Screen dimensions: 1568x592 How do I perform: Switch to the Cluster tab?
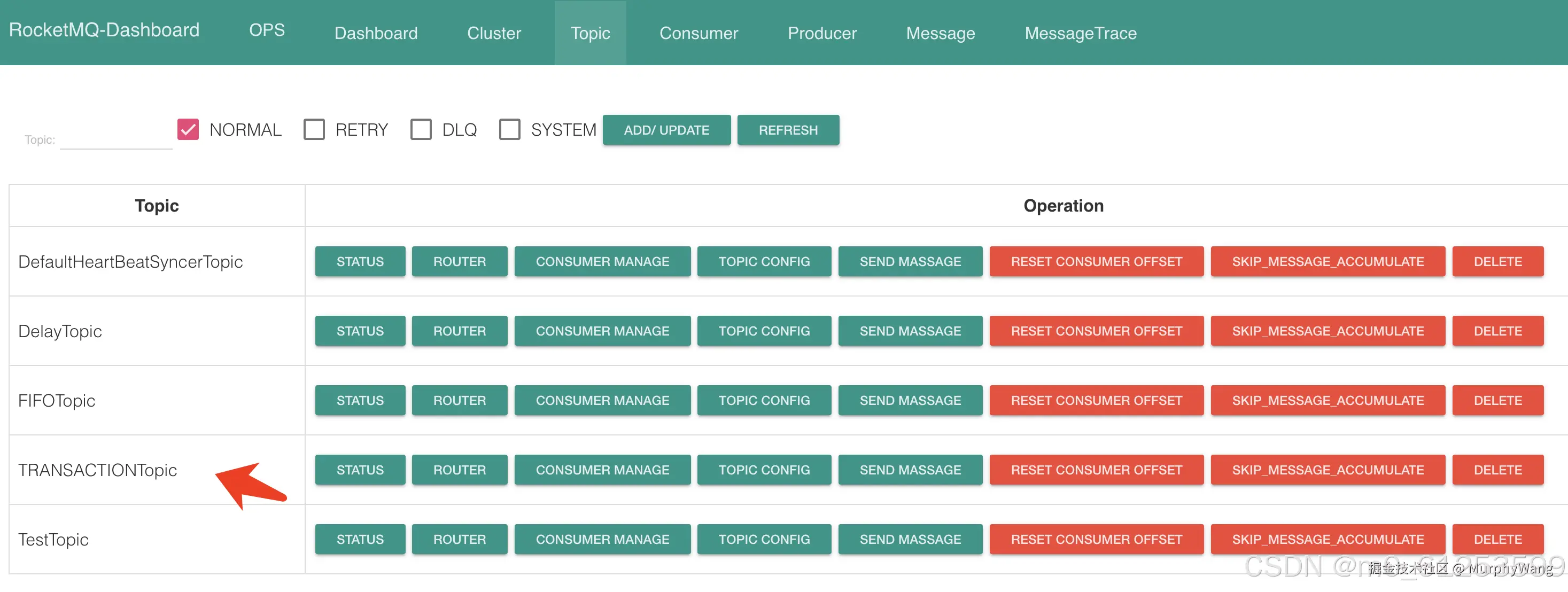pyautogui.click(x=494, y=33)
